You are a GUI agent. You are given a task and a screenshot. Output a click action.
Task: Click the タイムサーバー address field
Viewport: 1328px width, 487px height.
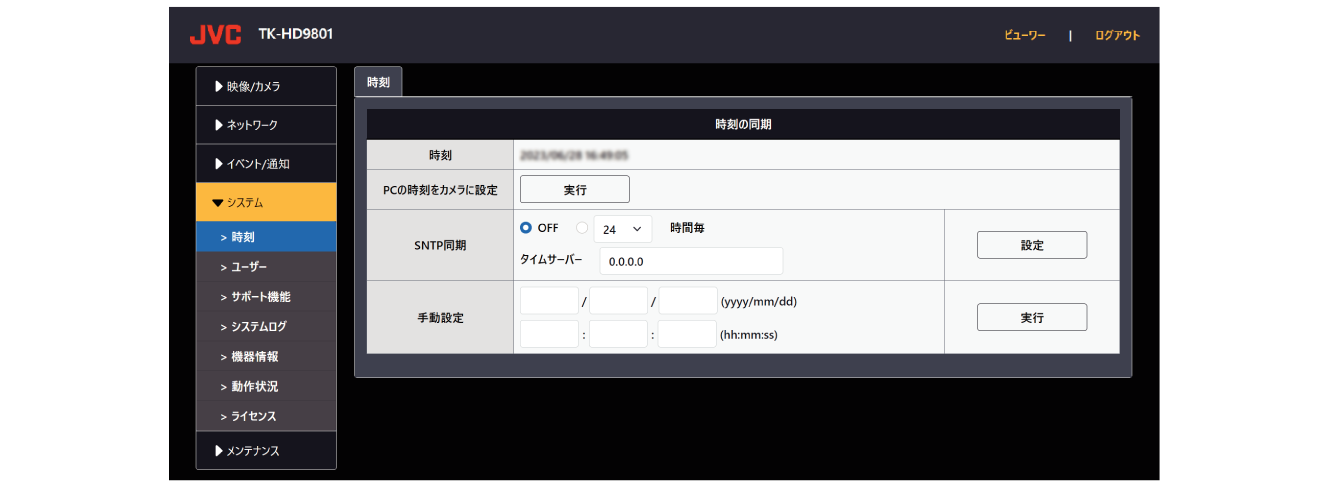691,261
